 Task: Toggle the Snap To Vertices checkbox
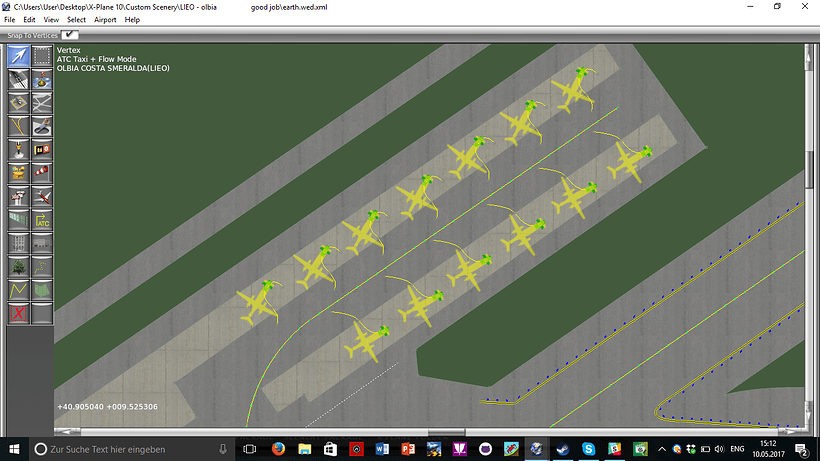click(x=70, y=35)
